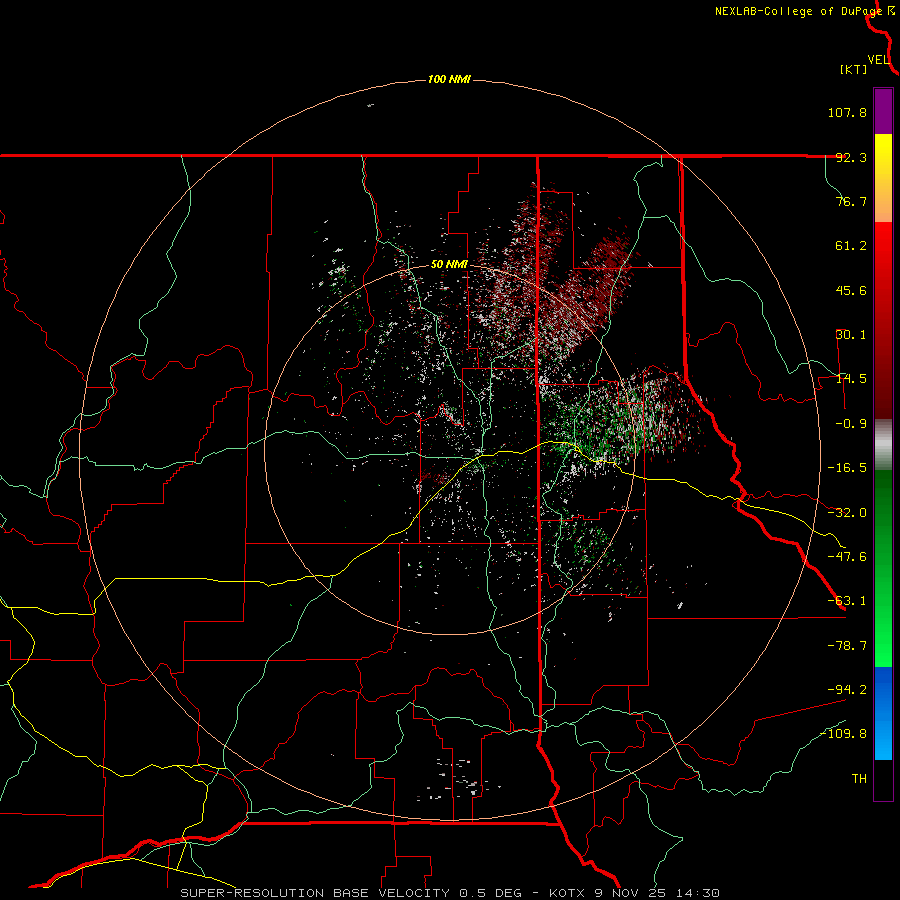
Task: Click the gray near-zero segment of color bar
Action: tap(883, 445)
